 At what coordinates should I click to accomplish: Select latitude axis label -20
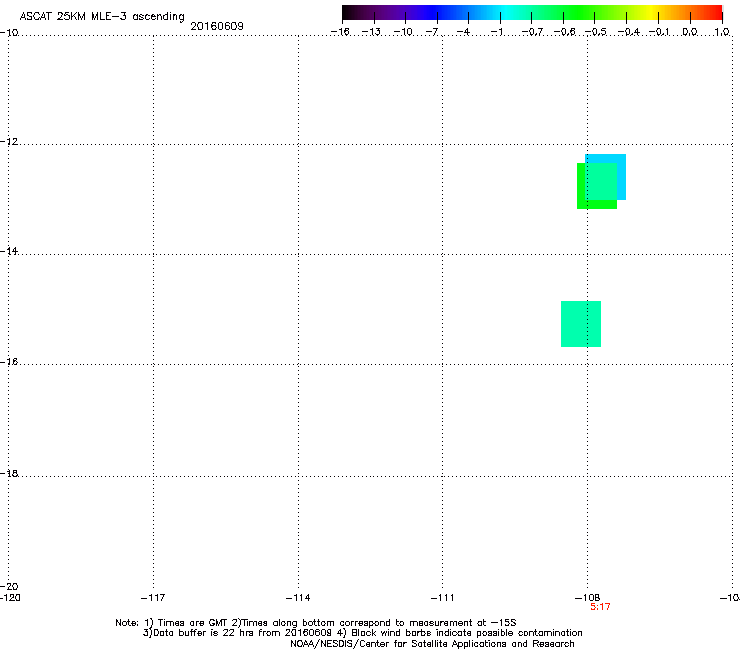(x=9, y=586)
